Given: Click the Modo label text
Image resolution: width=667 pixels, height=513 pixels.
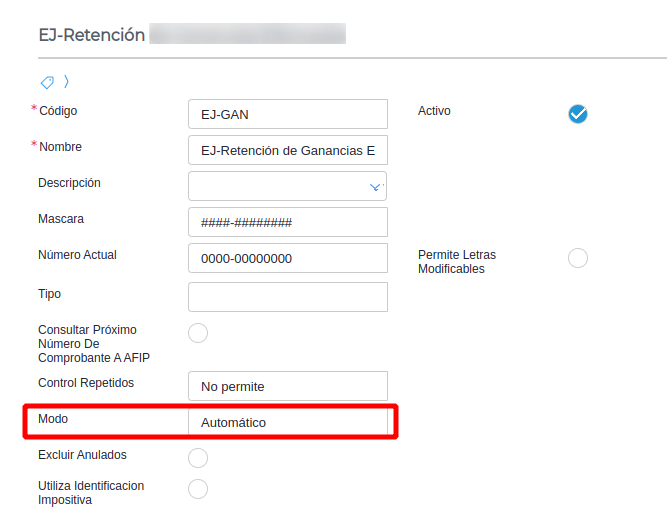Looking at the screenshot, I should [x=54, y=419].
